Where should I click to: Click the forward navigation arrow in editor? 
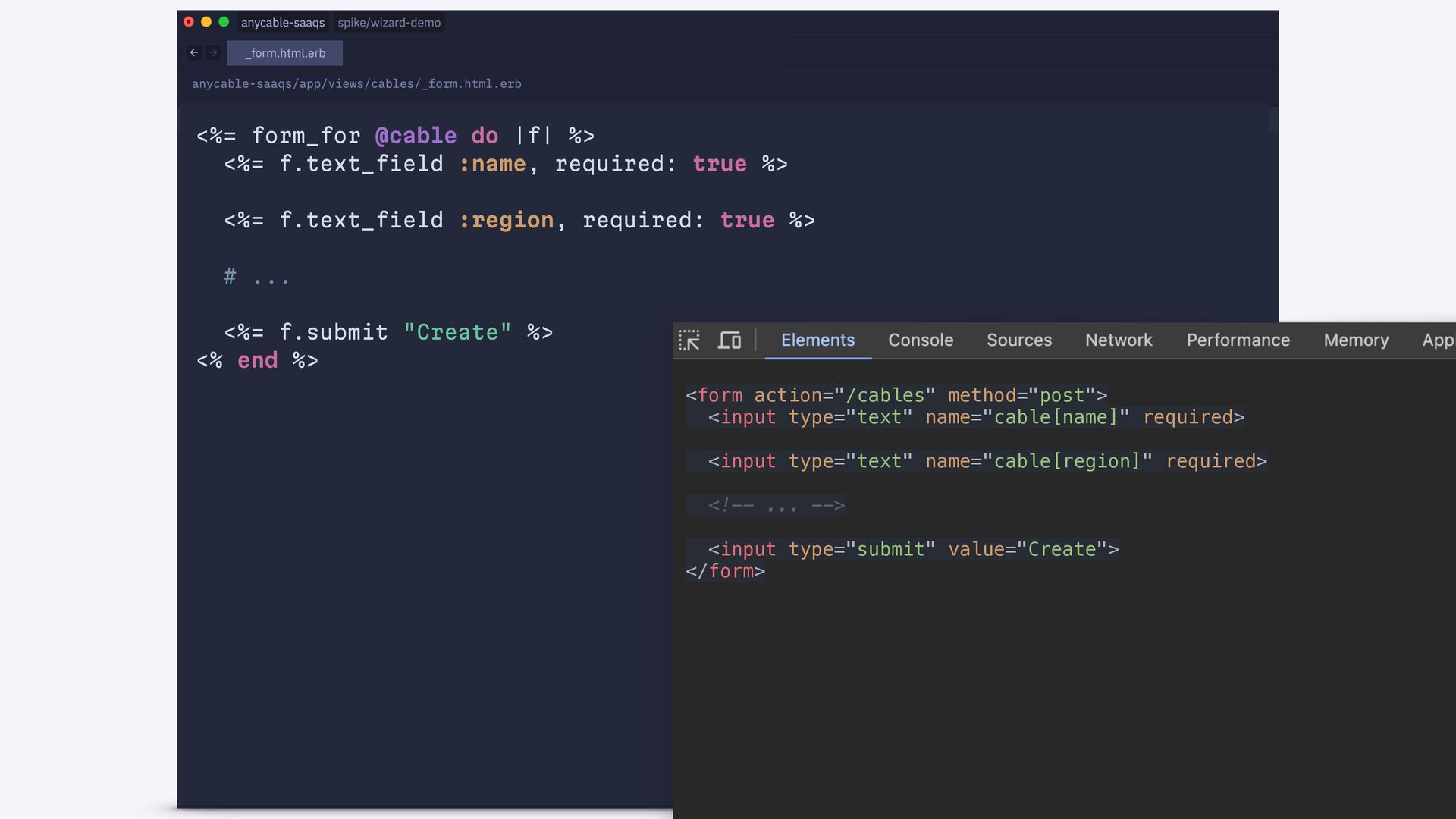(213, 52)
